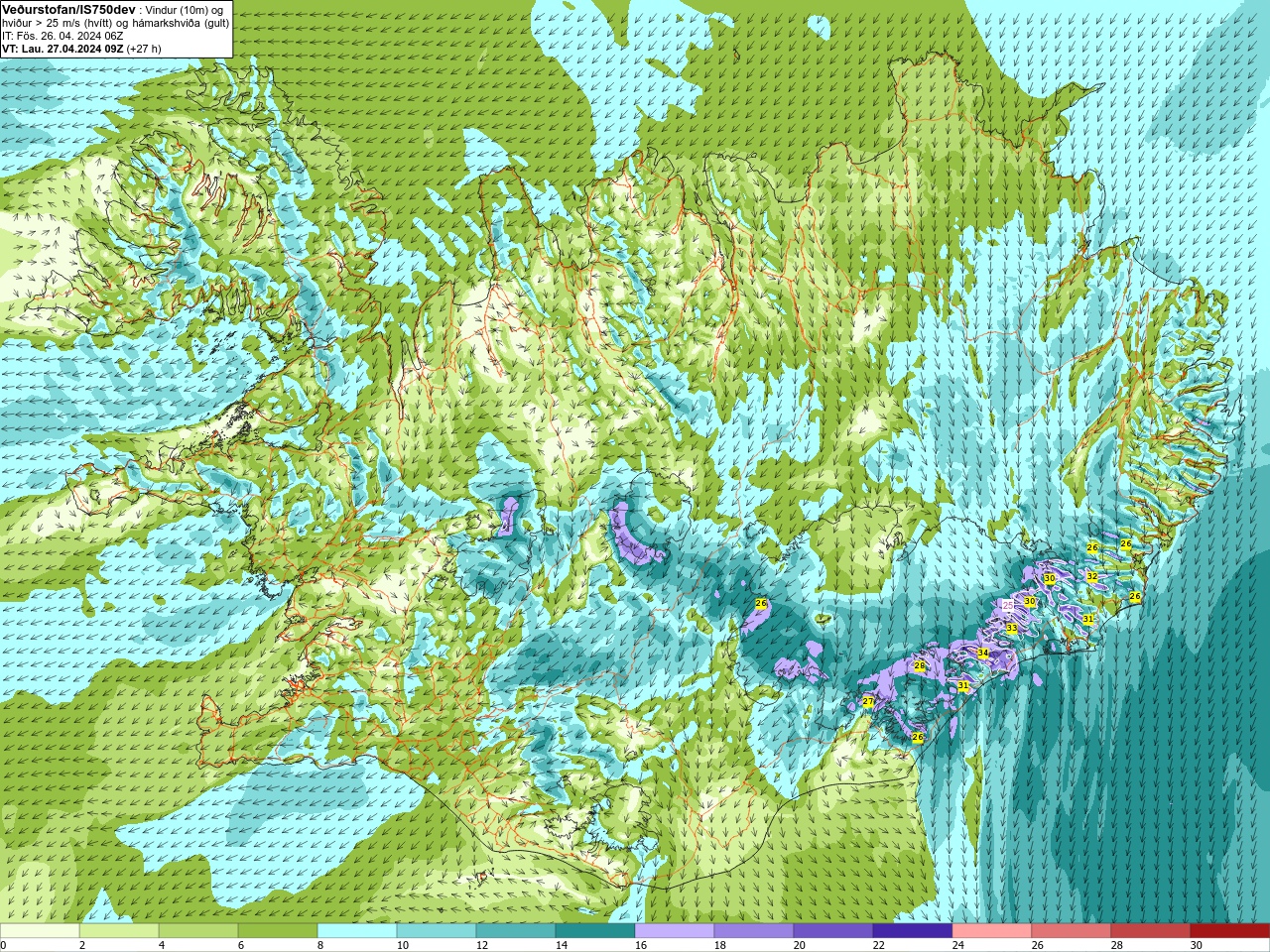Click the dark red legend swatch above 30
The height and width of the screenshot is (952, 1270).
click(1230, 931)
